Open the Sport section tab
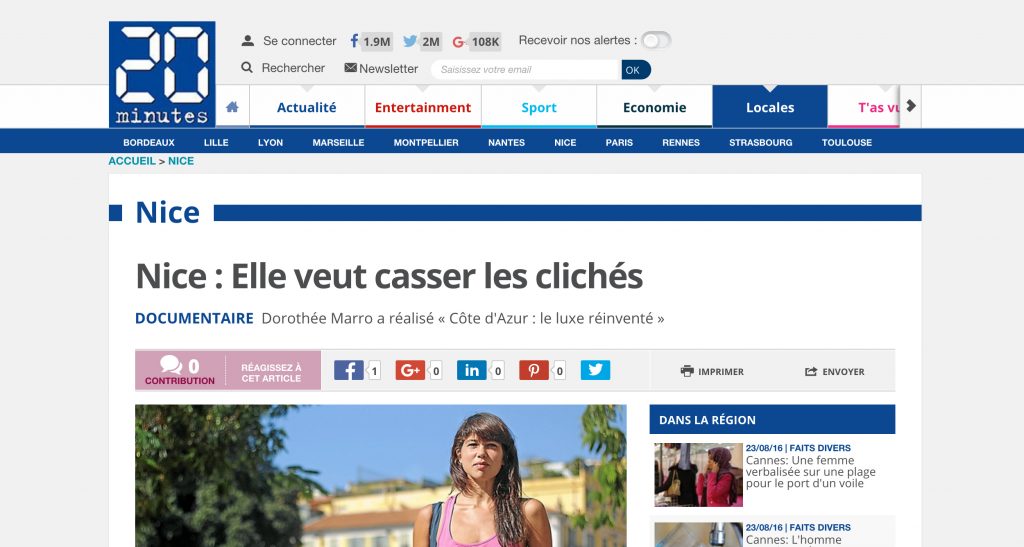Screen dimensions: 1024x547 click(x=539, y=107)
